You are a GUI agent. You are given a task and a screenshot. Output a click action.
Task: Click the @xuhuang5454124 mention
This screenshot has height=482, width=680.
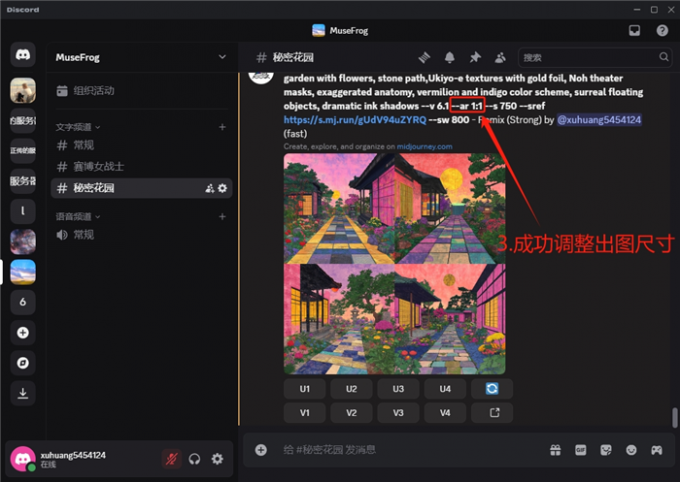pyautogui.click(x=599, y=120)
